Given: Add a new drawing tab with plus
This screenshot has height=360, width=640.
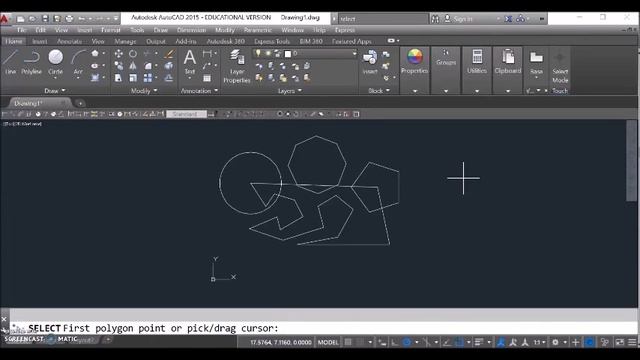Looking at the screenshot, I should (80, 103).
